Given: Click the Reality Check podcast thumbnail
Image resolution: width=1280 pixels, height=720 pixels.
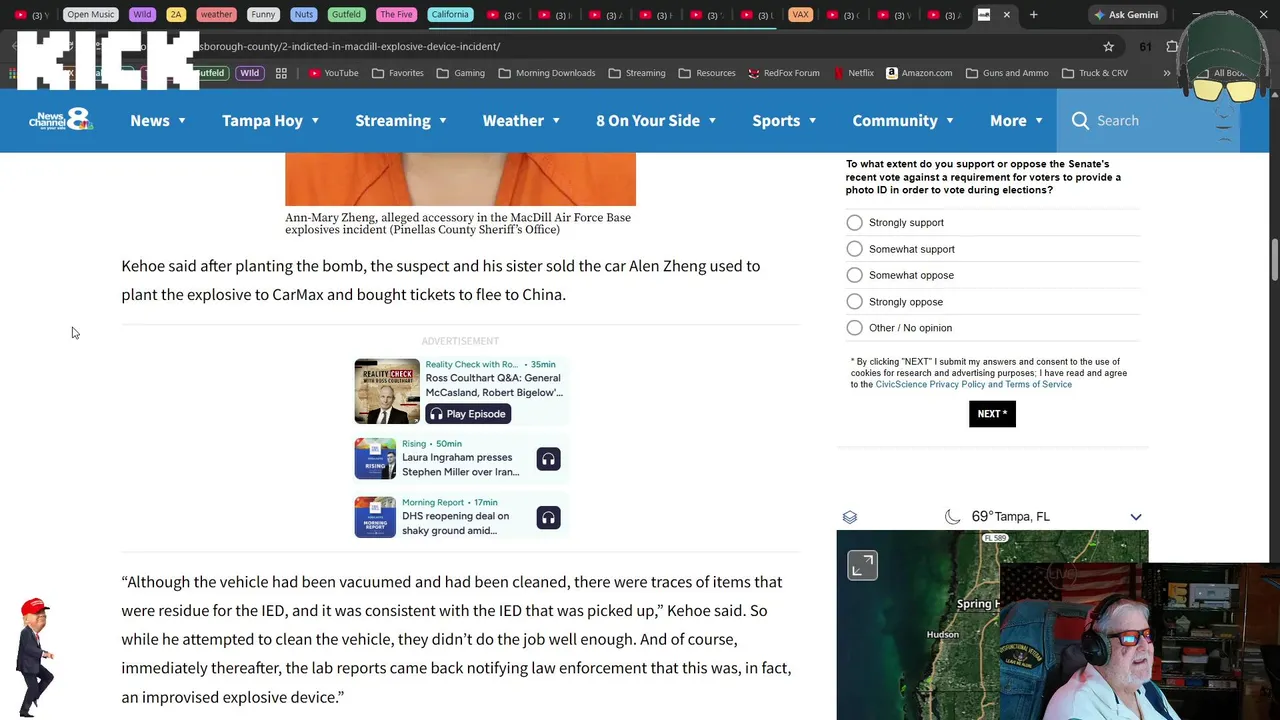Looking at the screenshot, I should (387, 391).
